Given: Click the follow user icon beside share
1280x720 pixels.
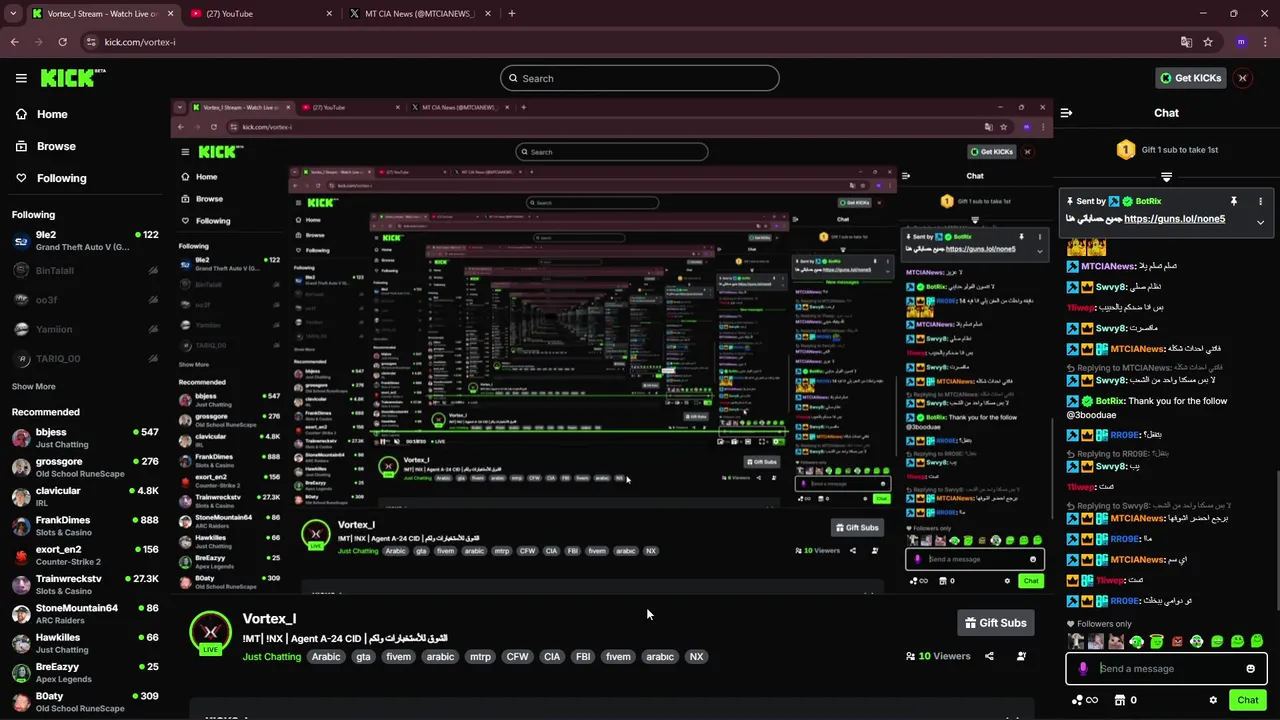Looking at the screenshot, I should (1021, 656).
